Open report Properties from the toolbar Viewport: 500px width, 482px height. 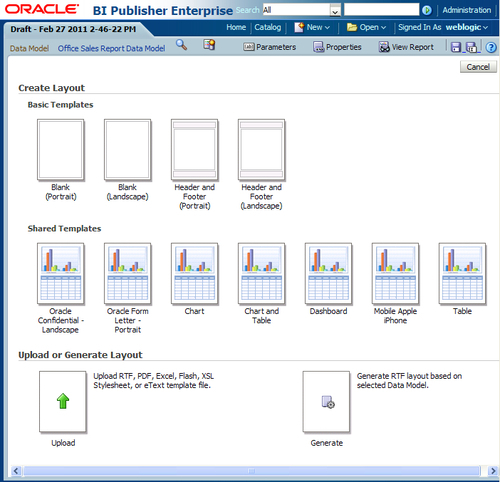pos(337,47)
